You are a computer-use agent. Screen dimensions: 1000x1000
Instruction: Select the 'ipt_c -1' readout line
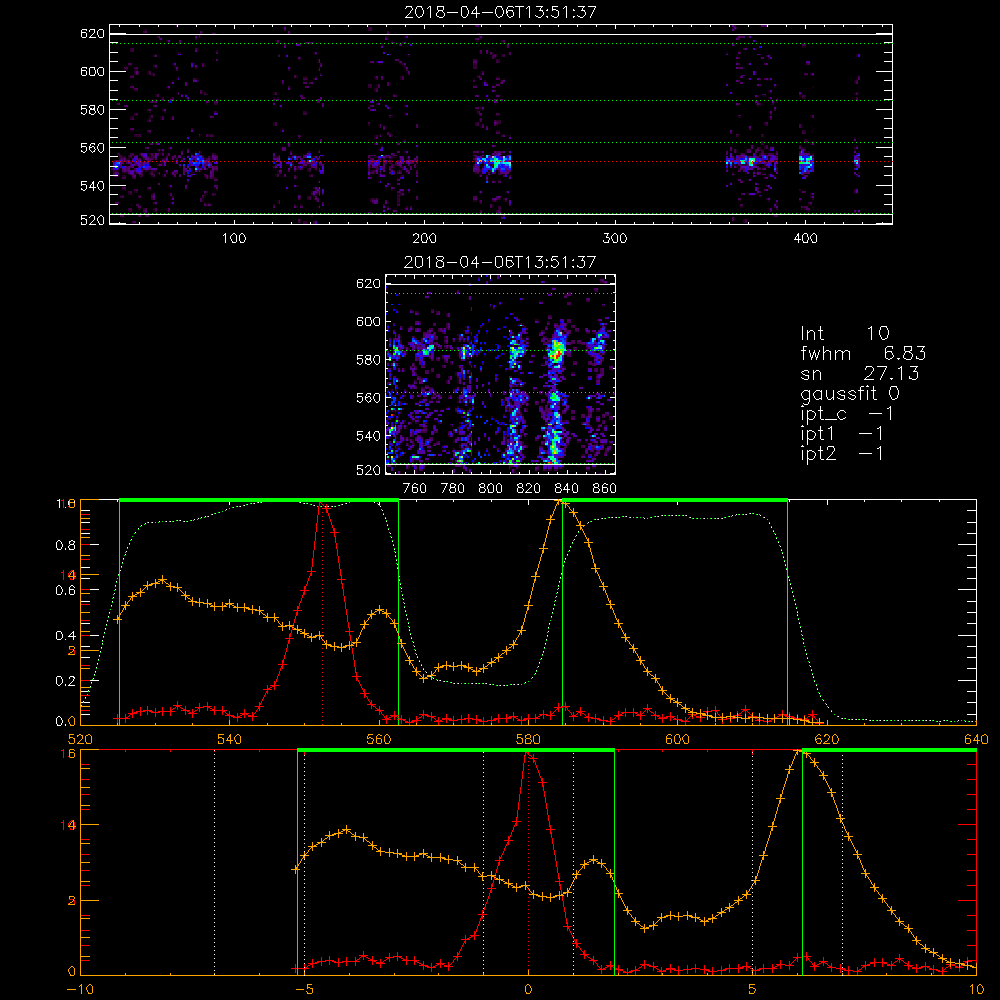pyautogui.click(x=847, y=414)
